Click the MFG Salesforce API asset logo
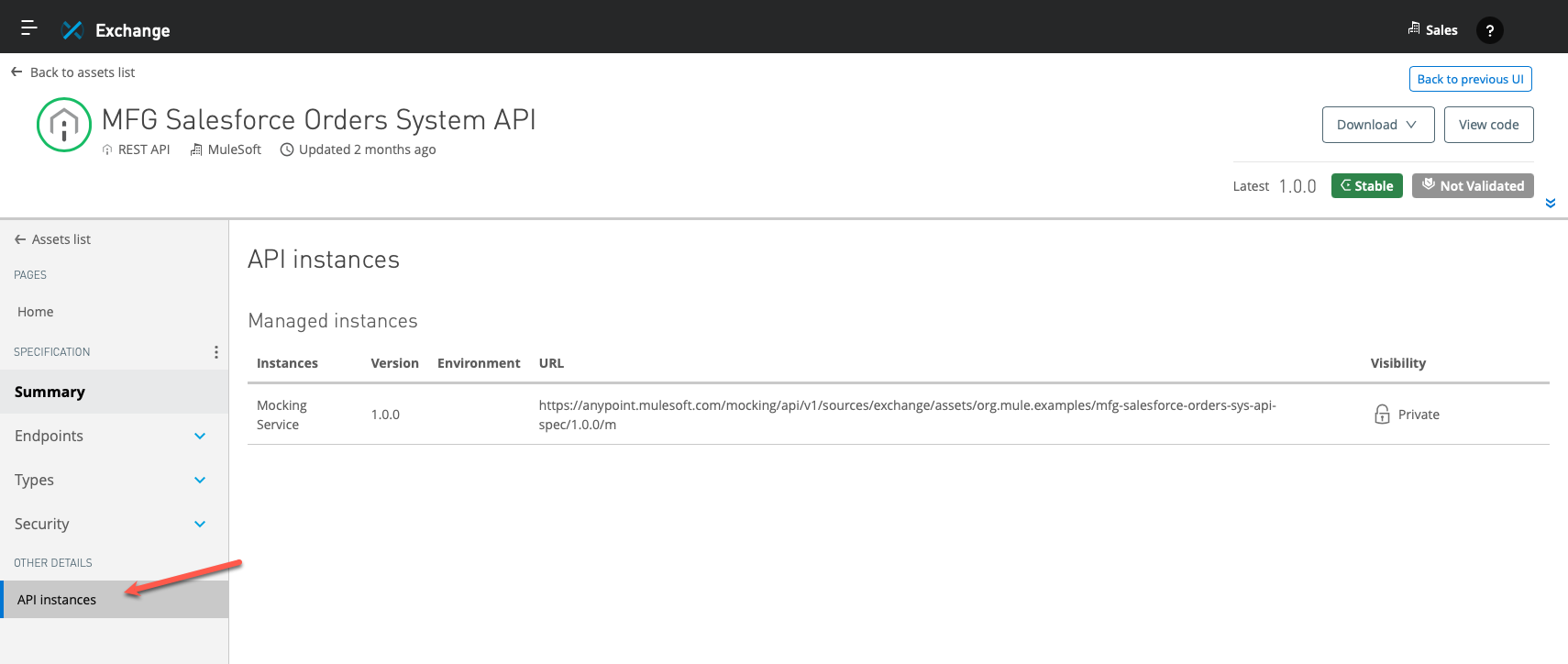Image resolution: width=1568 pixels, height=664 pixels. [x=64, y=125]
